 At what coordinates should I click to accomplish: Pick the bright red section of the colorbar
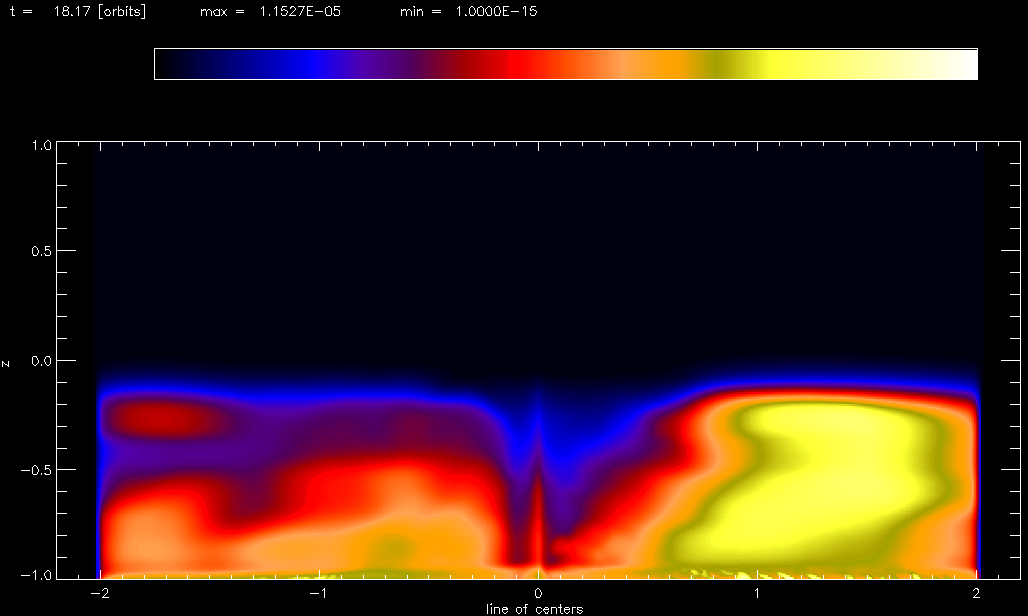520,64
